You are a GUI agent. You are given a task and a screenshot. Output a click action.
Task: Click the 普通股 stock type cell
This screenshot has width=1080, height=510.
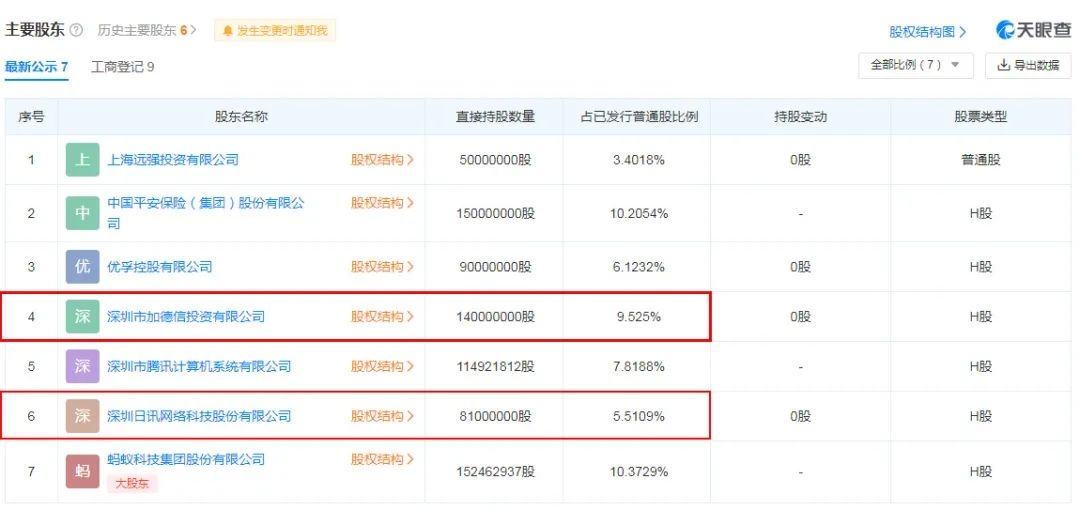(980, 160)
